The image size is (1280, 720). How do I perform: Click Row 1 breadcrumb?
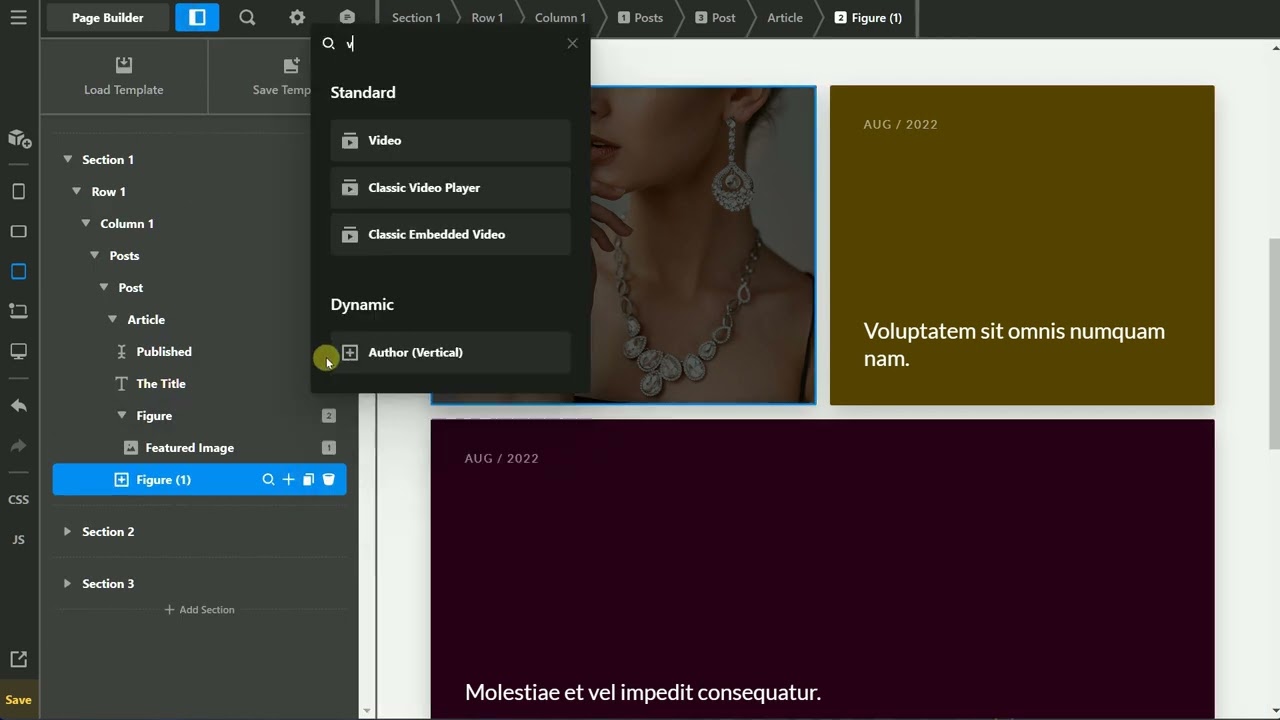(487, 17)
